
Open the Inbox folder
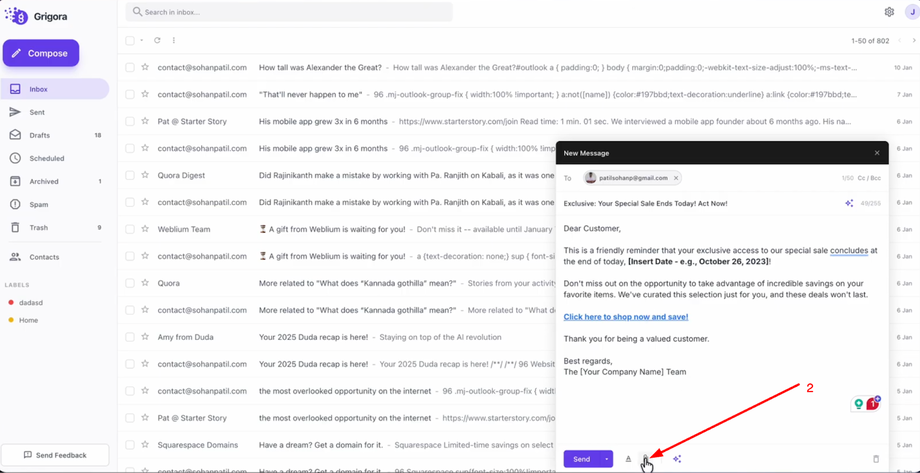click(55, 89)
